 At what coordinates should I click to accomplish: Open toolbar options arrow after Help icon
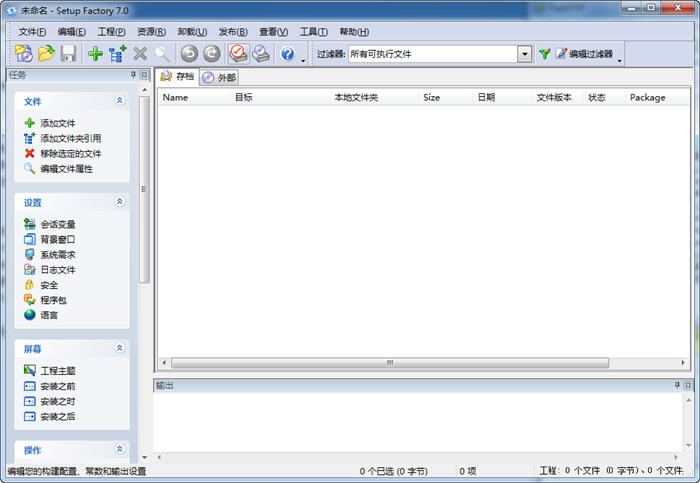click(x=303, y=60)
